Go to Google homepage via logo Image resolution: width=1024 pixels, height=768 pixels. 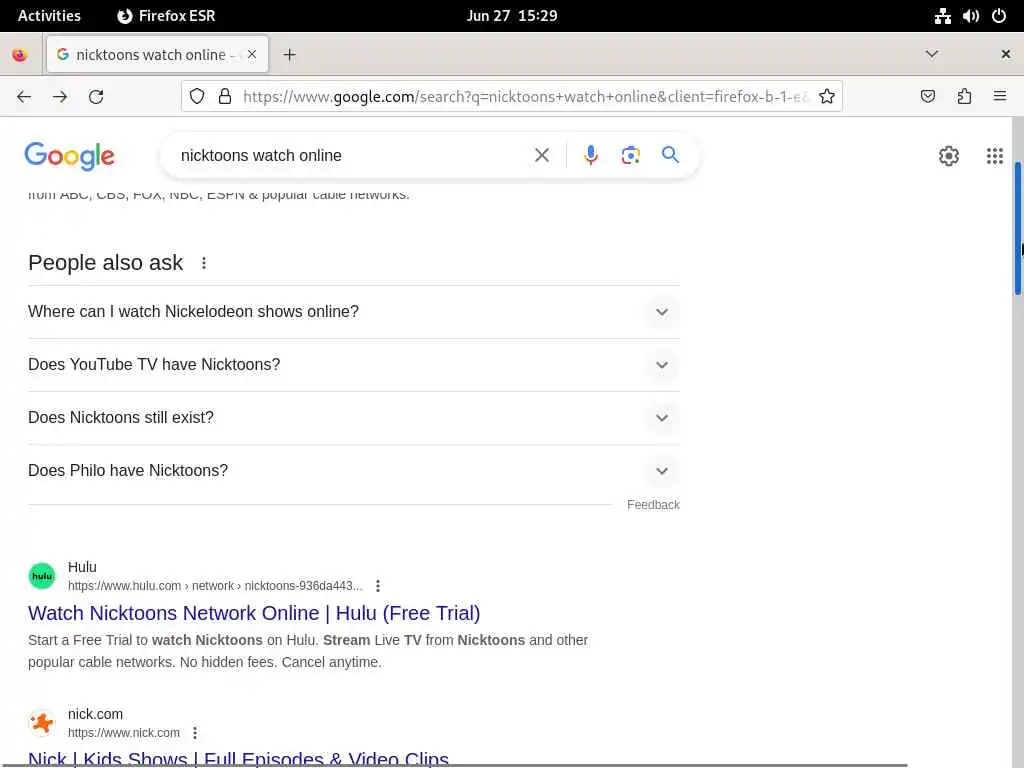(69, 156)
